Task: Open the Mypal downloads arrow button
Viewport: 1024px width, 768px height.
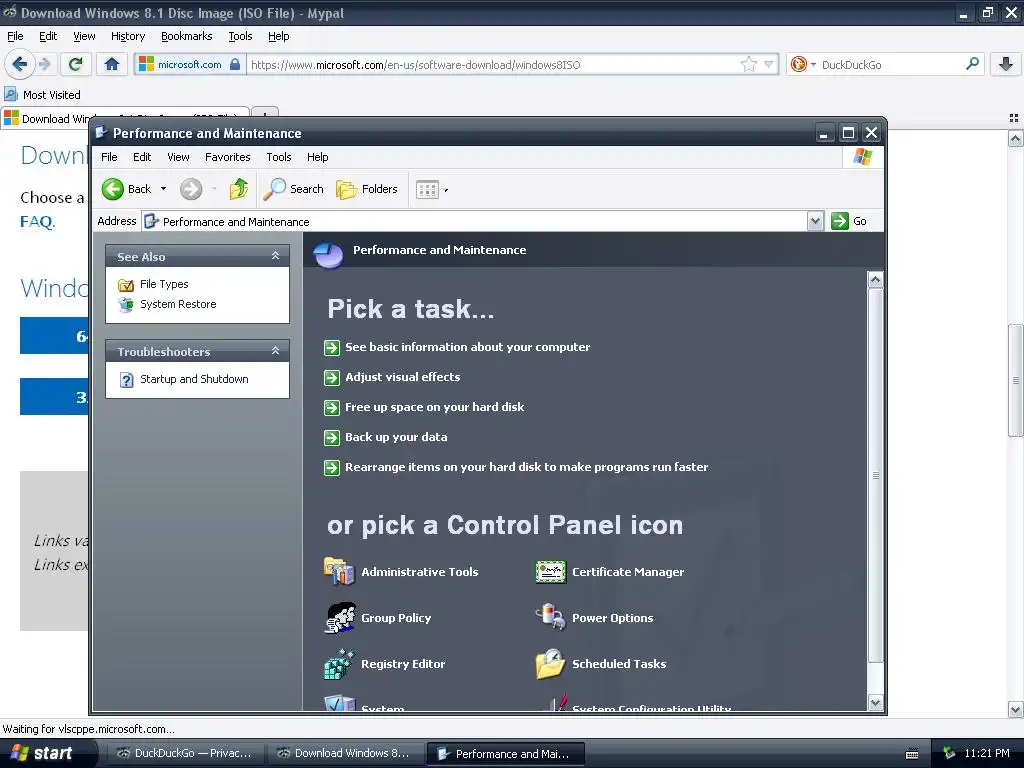Action: tap(1006, 64)
